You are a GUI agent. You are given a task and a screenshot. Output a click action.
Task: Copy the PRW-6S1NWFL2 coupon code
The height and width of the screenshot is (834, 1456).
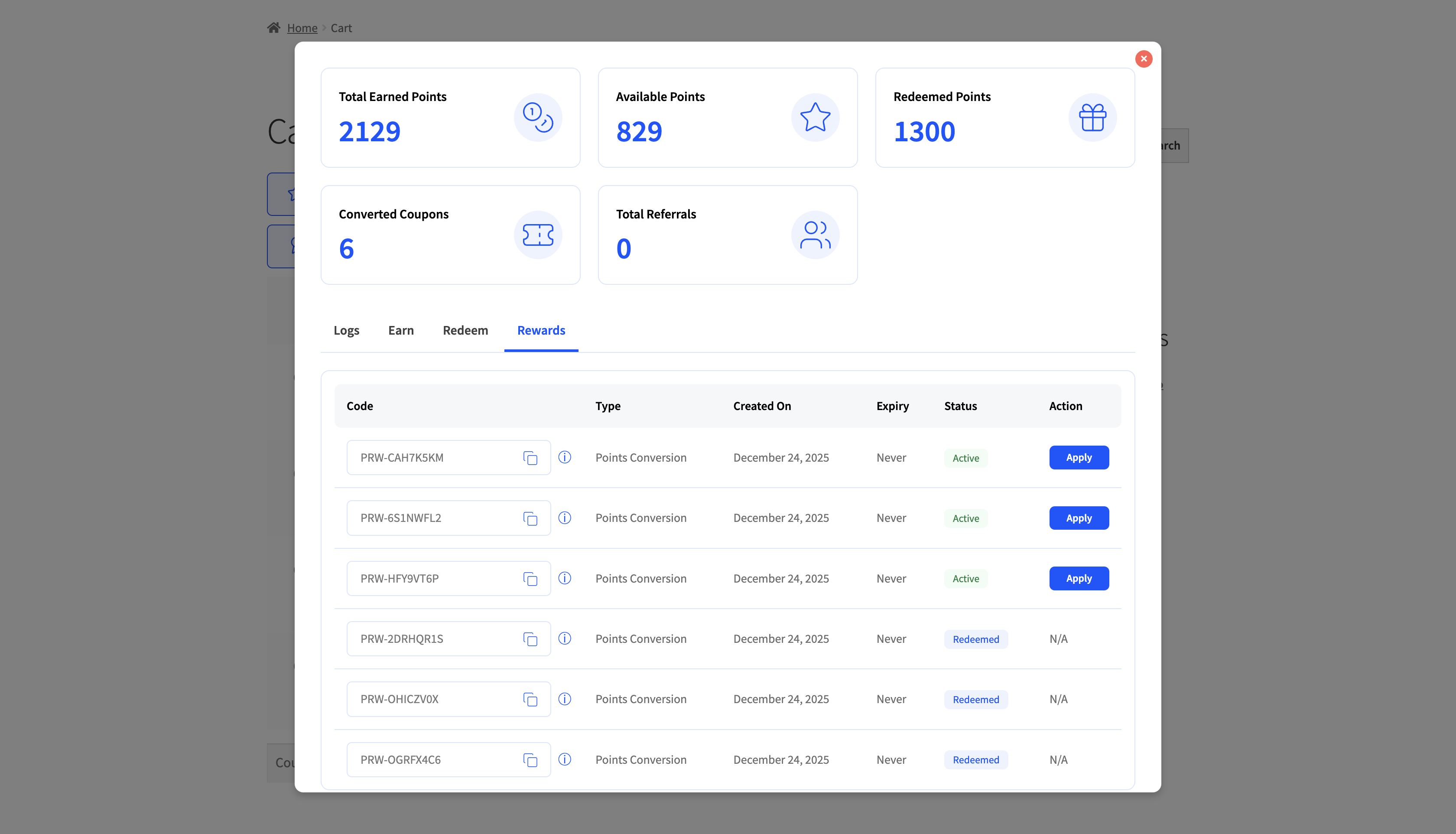coord(530,518)
